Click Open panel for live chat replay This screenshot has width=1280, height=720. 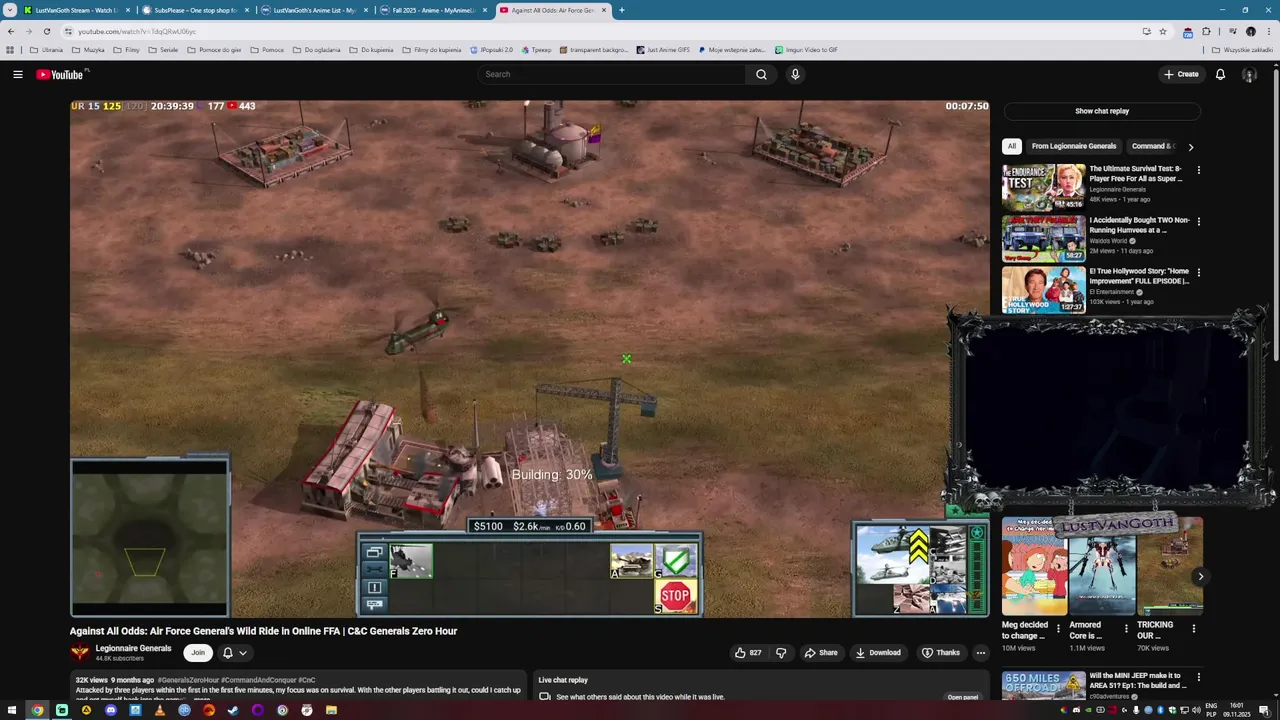963,697
